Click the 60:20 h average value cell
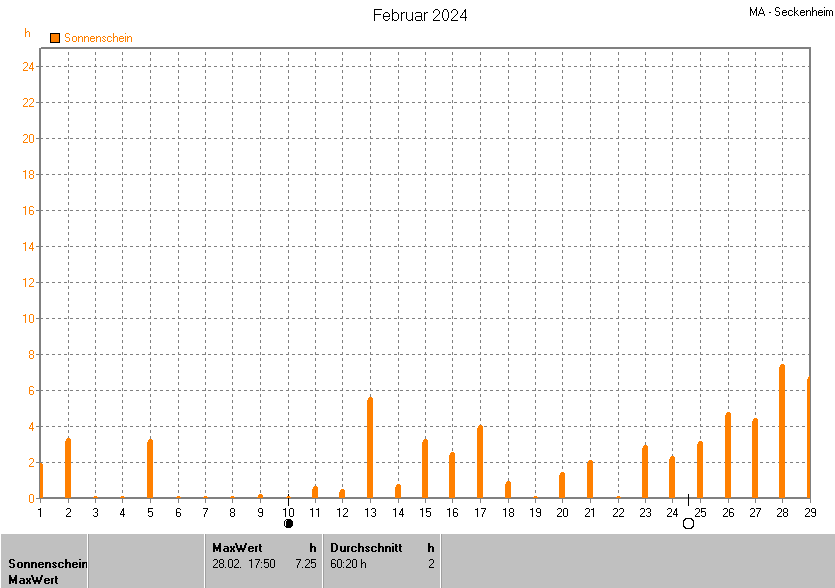 point(348,563)
